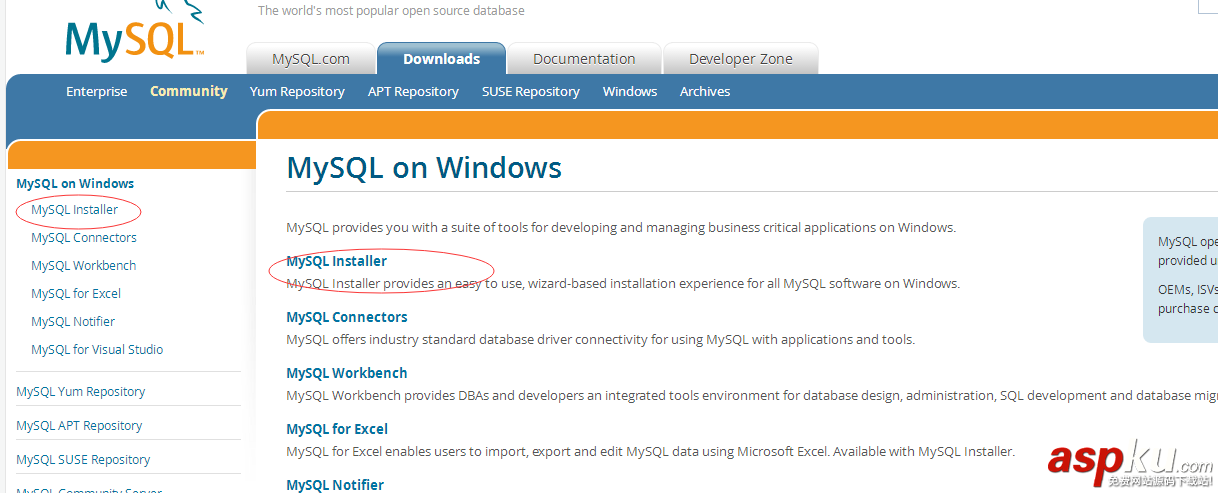Switch to the Documentation tab
The height and width of the screenshot is (493, 1218).
584,59
